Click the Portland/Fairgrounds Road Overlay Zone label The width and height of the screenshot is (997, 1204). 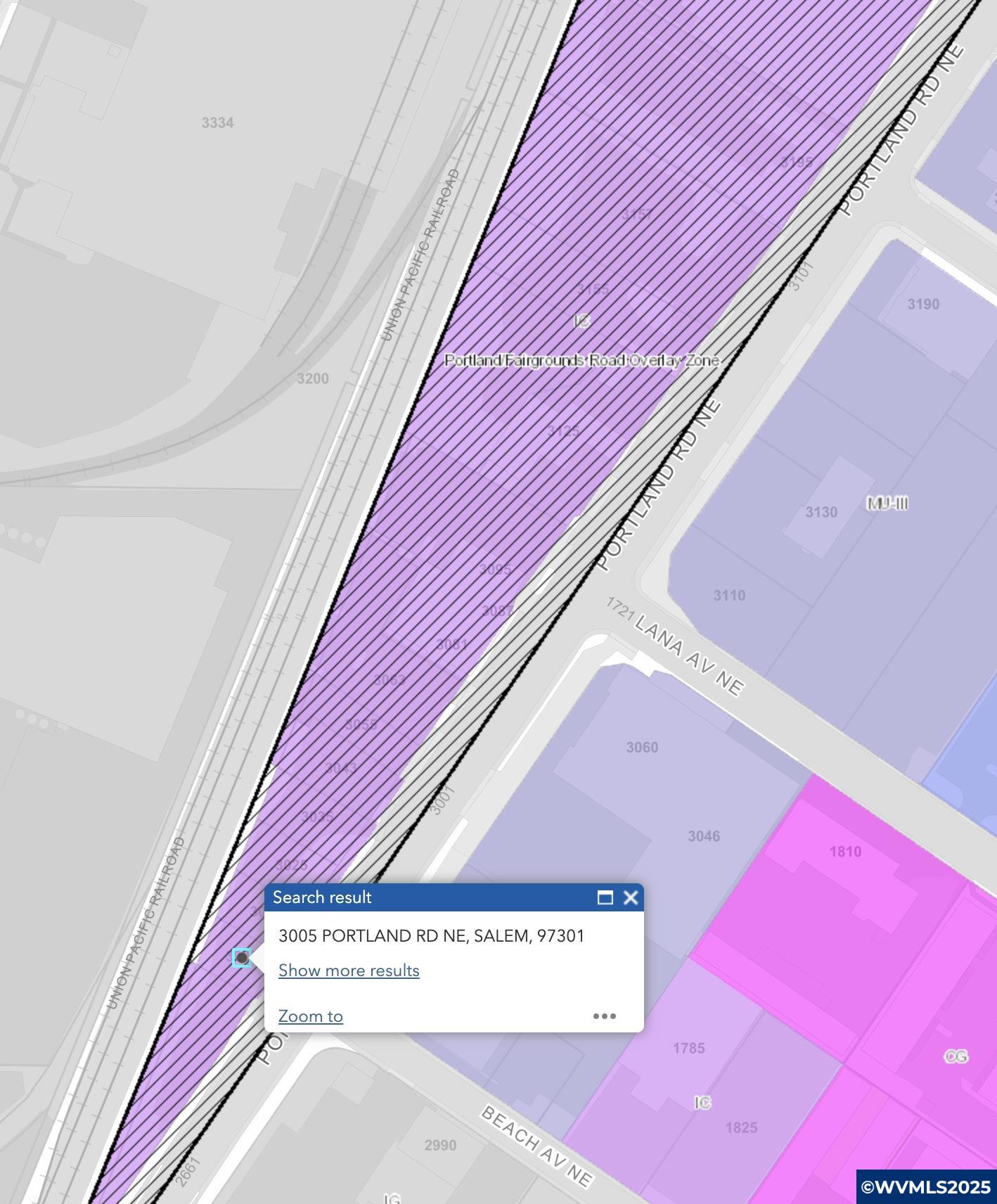coord(582,361)
